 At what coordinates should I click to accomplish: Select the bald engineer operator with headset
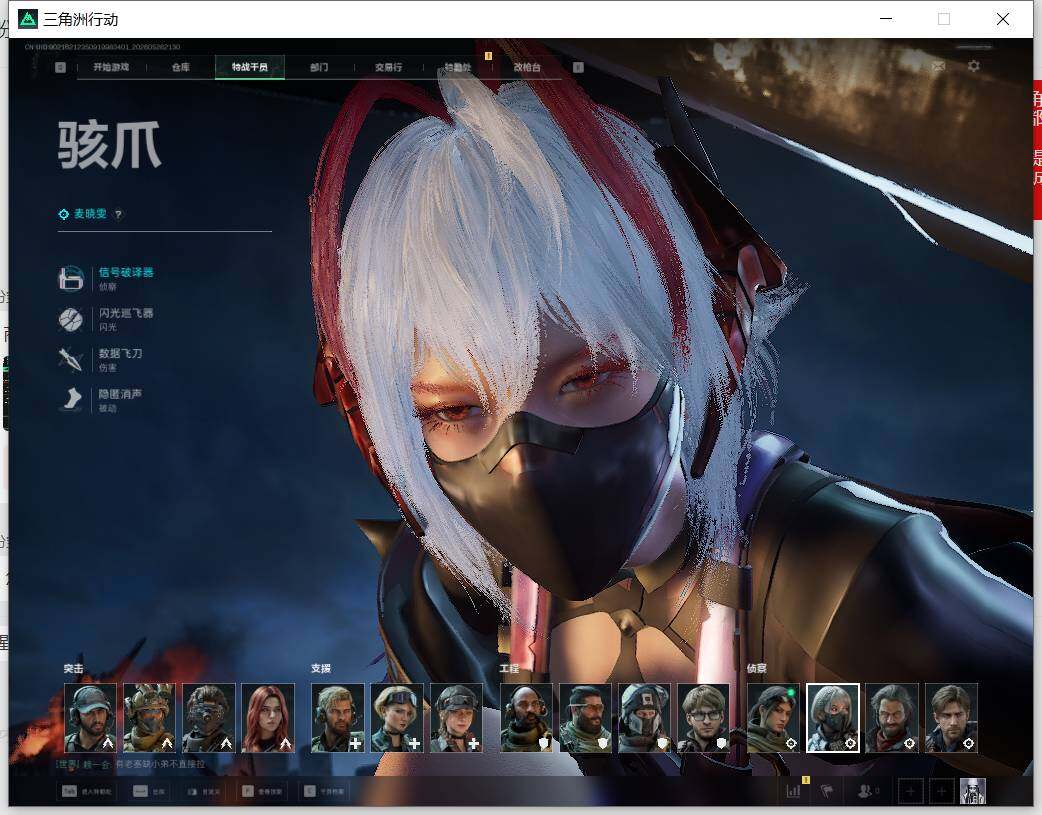tap(526, 718)
